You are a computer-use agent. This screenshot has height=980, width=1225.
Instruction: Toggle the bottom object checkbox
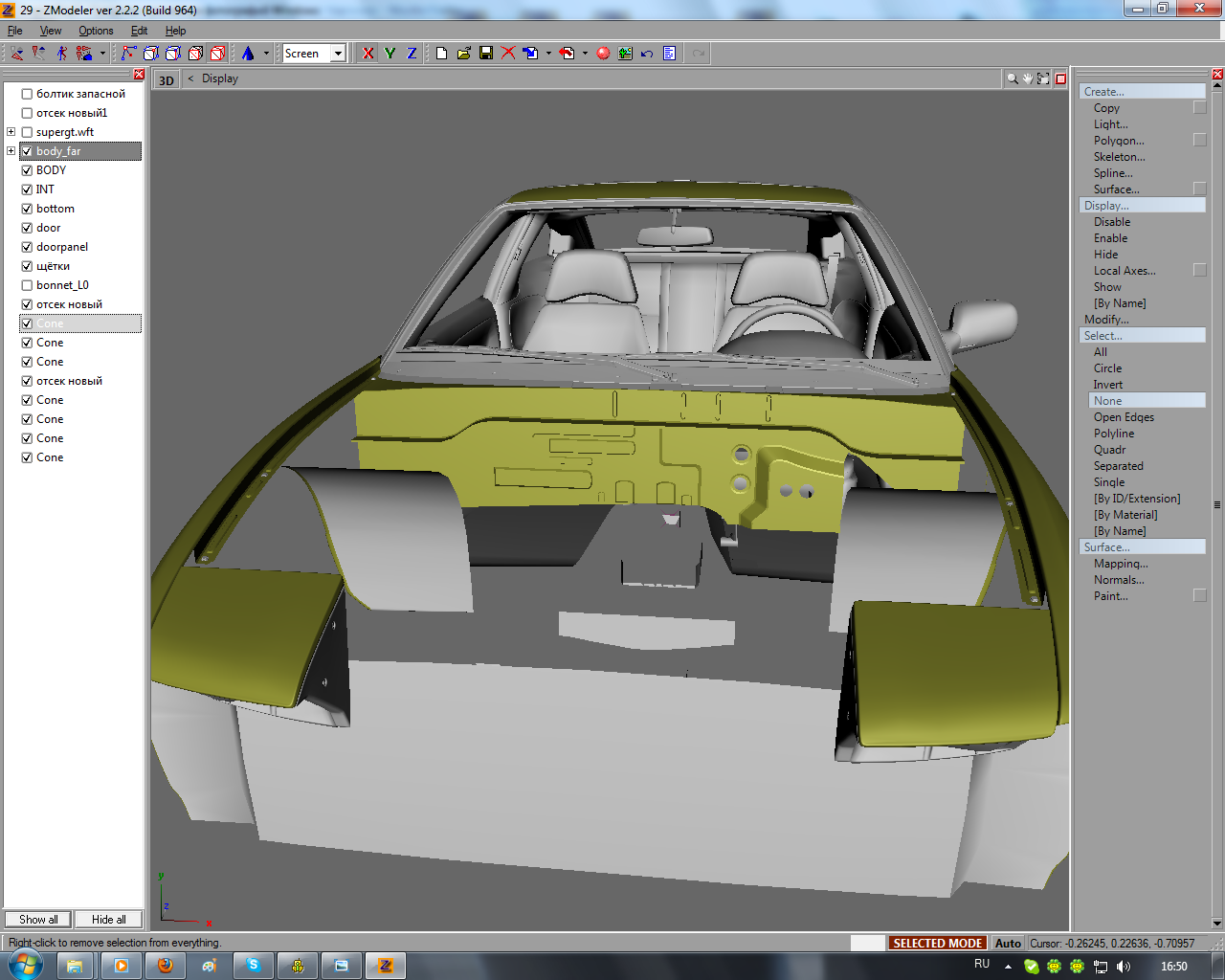(27, 209)
